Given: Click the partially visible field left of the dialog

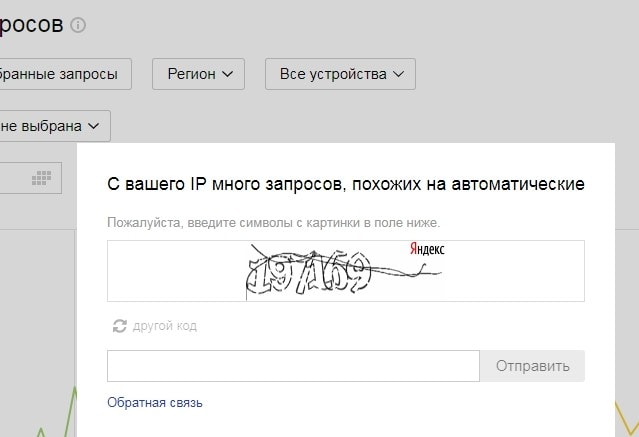Looking at the screenshot, I should [x=31, y=178].
